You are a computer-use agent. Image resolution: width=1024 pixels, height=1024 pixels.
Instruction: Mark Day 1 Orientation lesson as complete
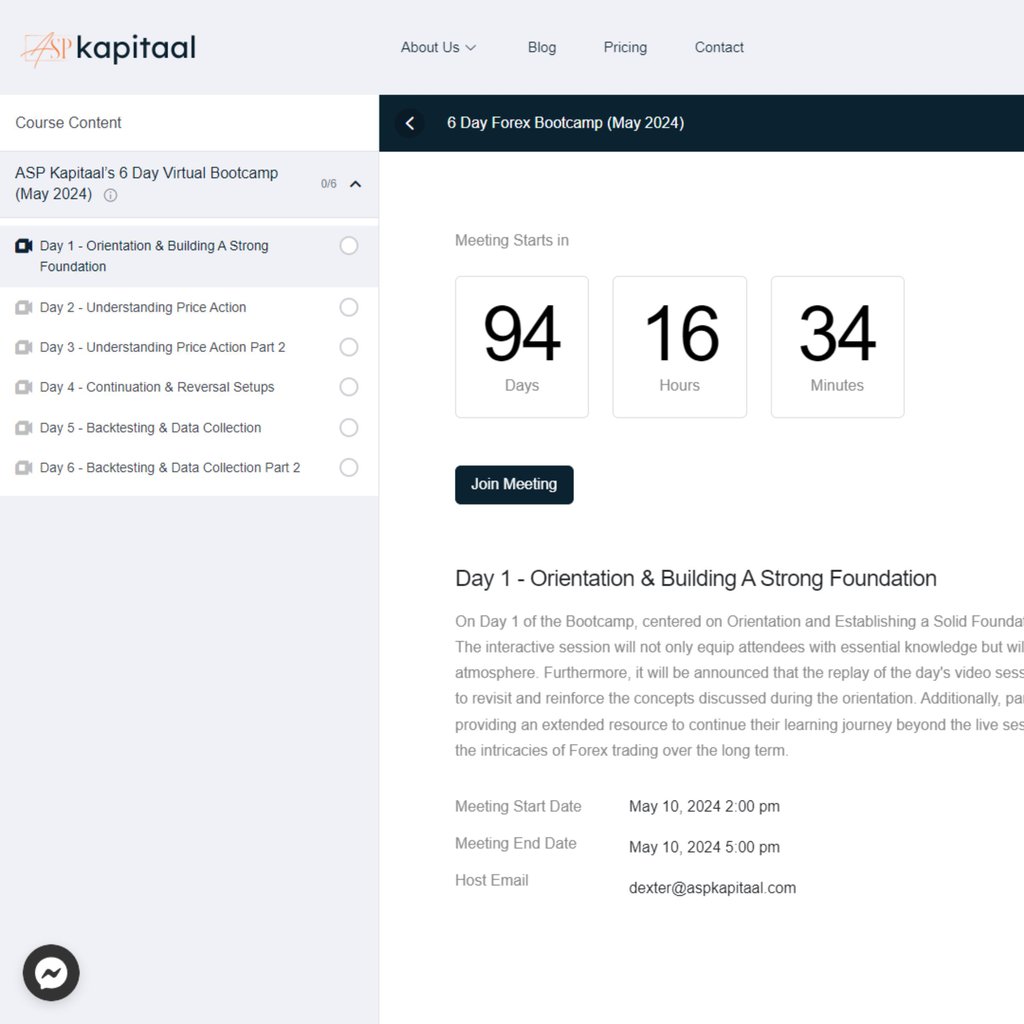coord(349,246)
